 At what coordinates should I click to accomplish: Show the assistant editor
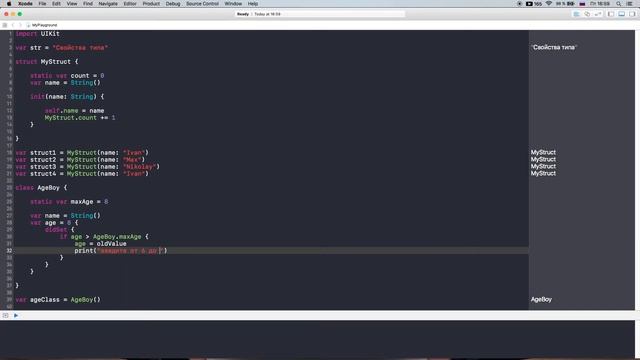pyautogui.click(x=587, y=14)
